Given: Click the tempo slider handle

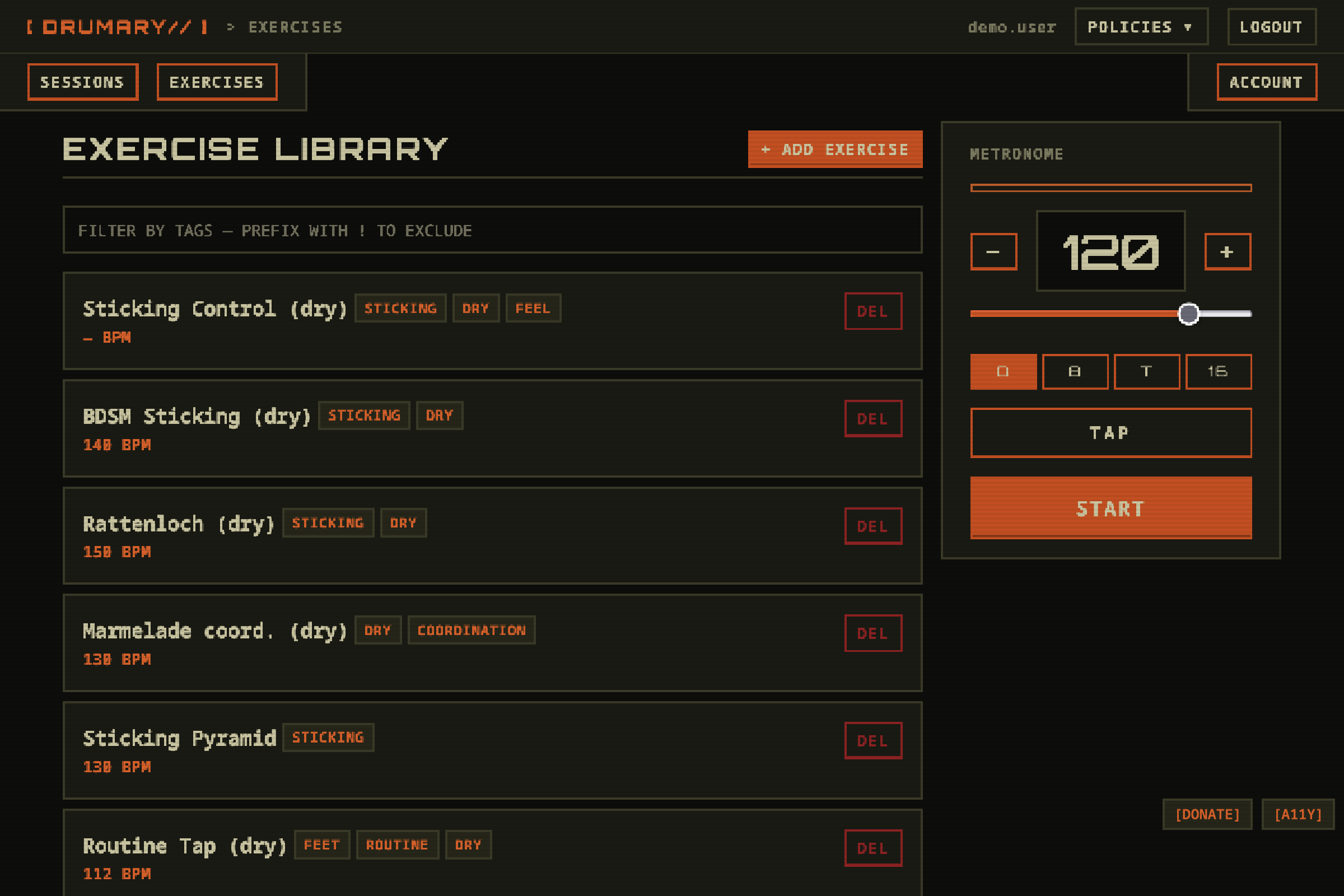Looking at the screenshot, I should click(1188, 314).
